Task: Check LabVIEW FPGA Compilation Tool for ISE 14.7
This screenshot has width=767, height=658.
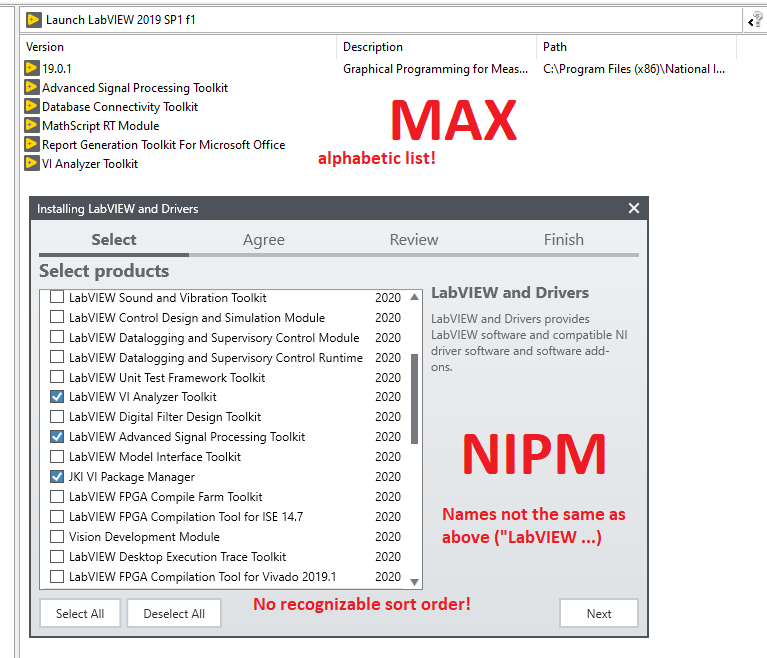Action: click(57, 517)
